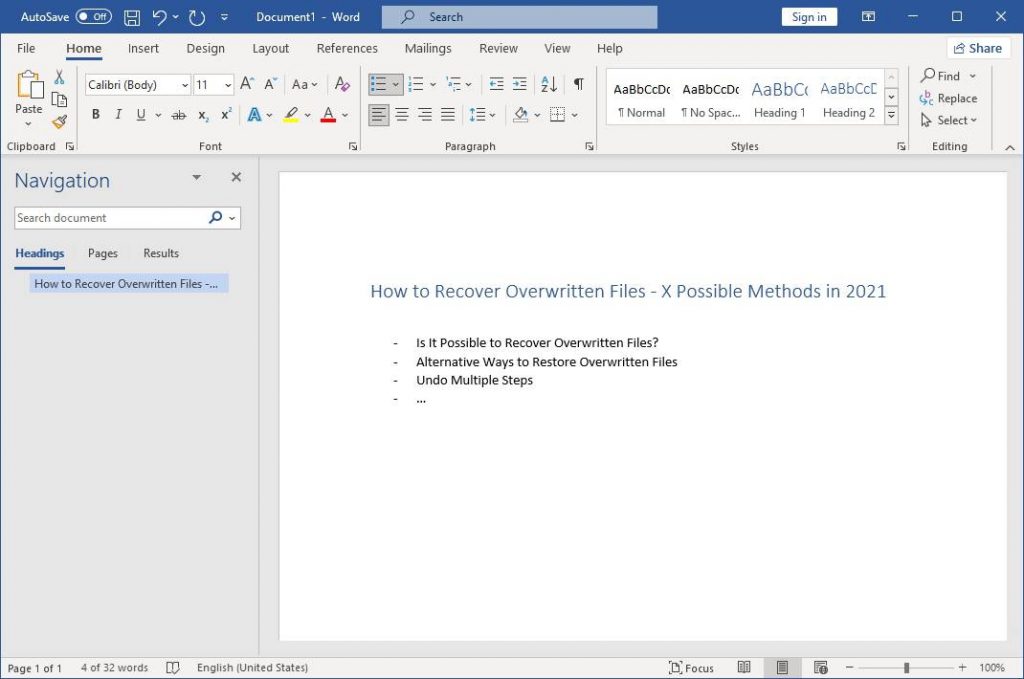The width and height of the screenshot is (1024, 679).
Task: Click the Share button
Action: [978, 47]
